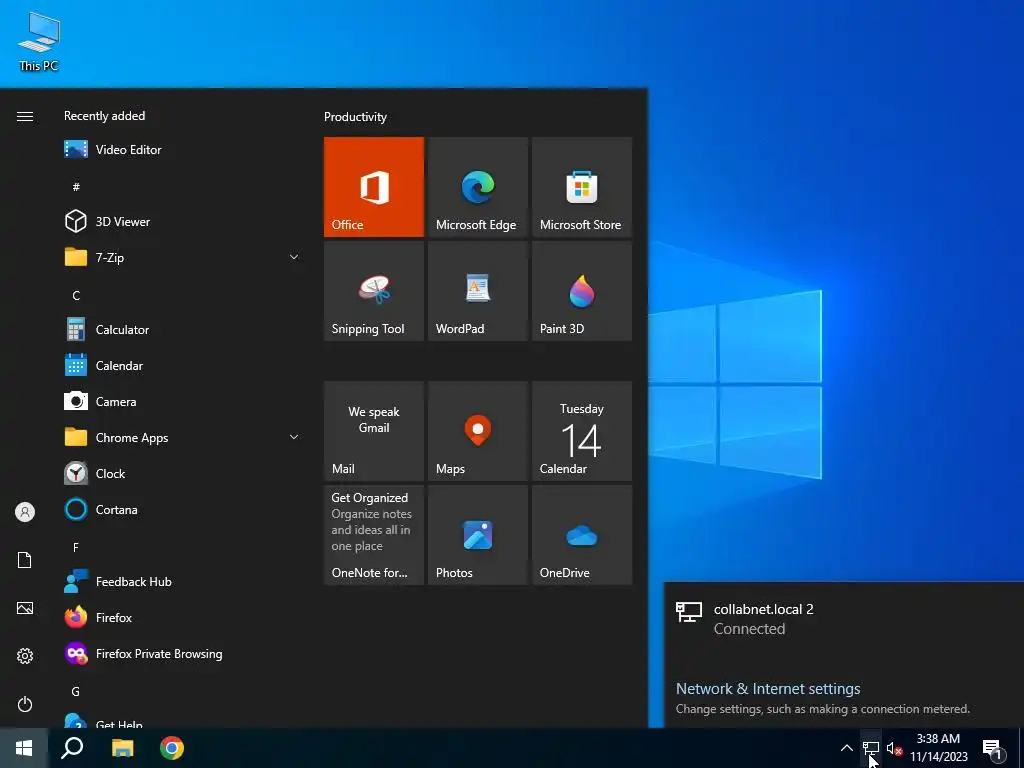Select This PC icon on the desktop
1024x768 pixels.
(39, 41)
